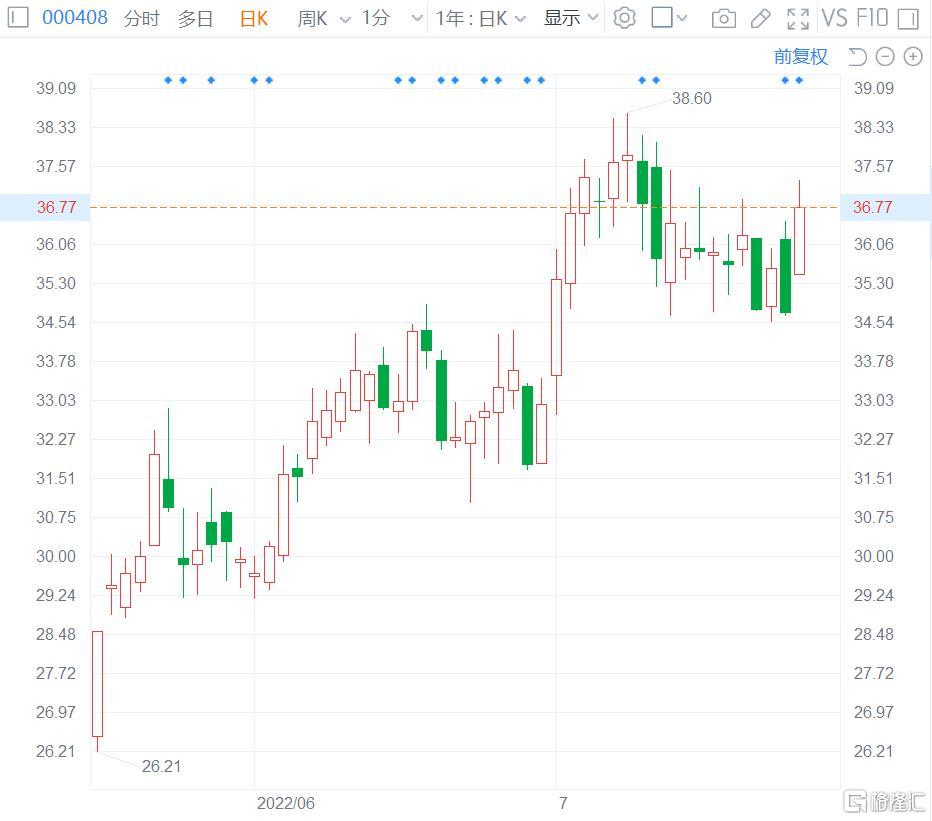Take a chart screenshot with camera icon

point(723,19)
